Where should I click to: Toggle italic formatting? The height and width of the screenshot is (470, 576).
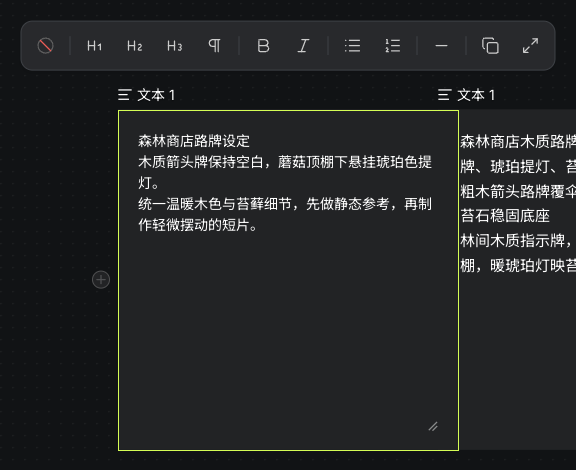(303, 46)
